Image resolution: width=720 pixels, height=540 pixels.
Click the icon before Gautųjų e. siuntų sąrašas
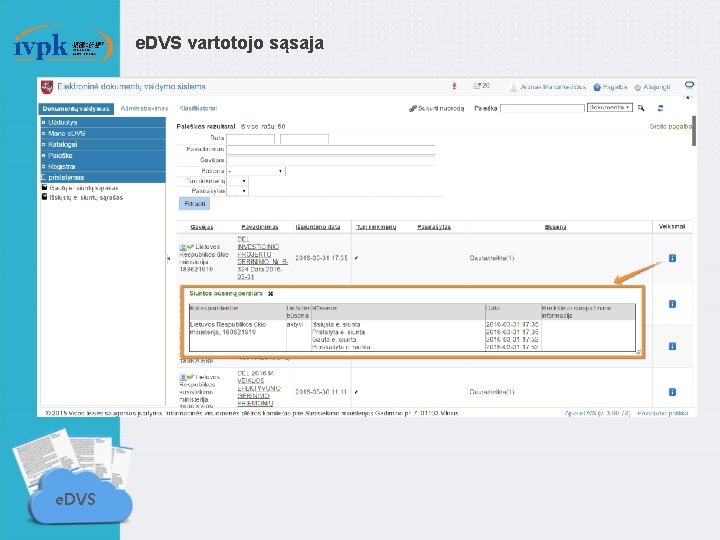(45, 187)
